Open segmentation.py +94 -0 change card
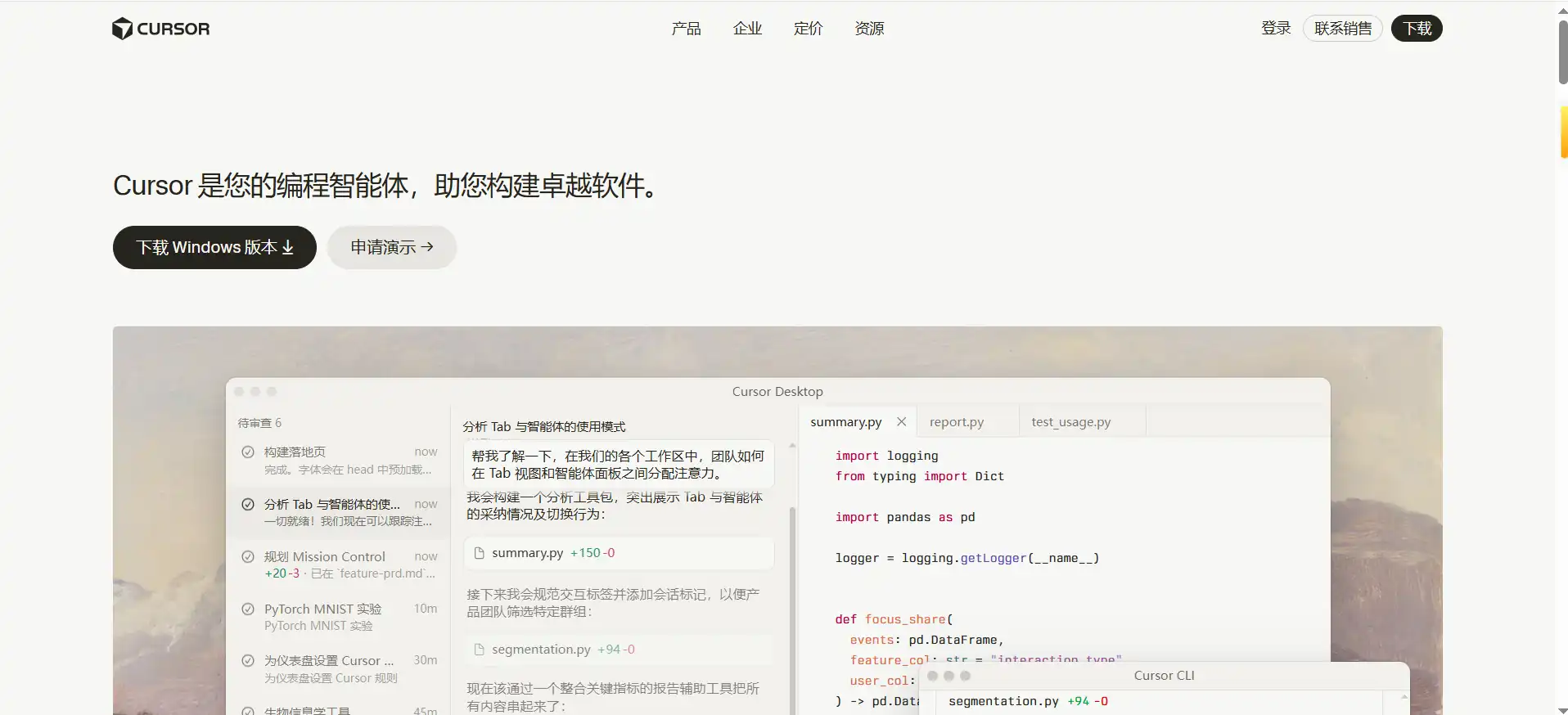The image size is (1568, 715). [x=619, y=650]
